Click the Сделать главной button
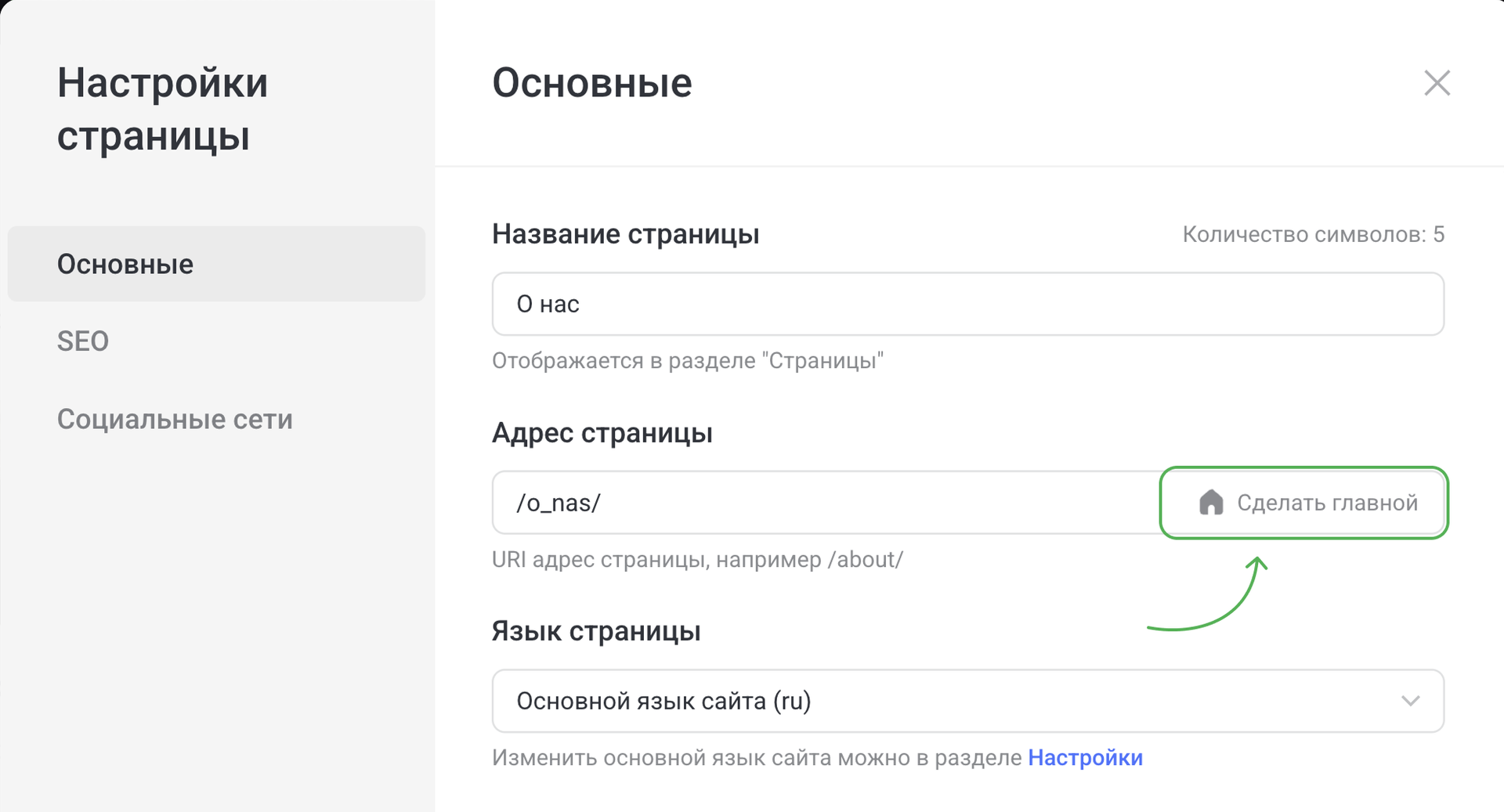 (x=1303, y=503)
